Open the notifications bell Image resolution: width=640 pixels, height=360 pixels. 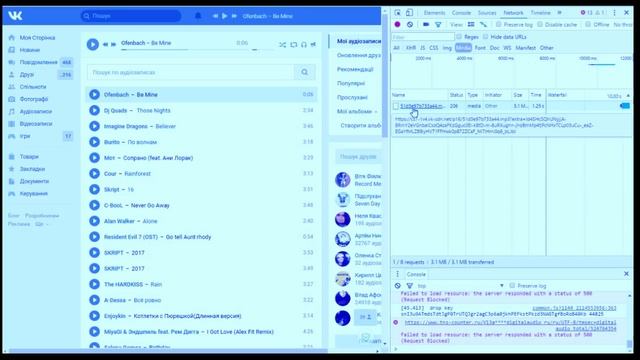coord(198,16)
